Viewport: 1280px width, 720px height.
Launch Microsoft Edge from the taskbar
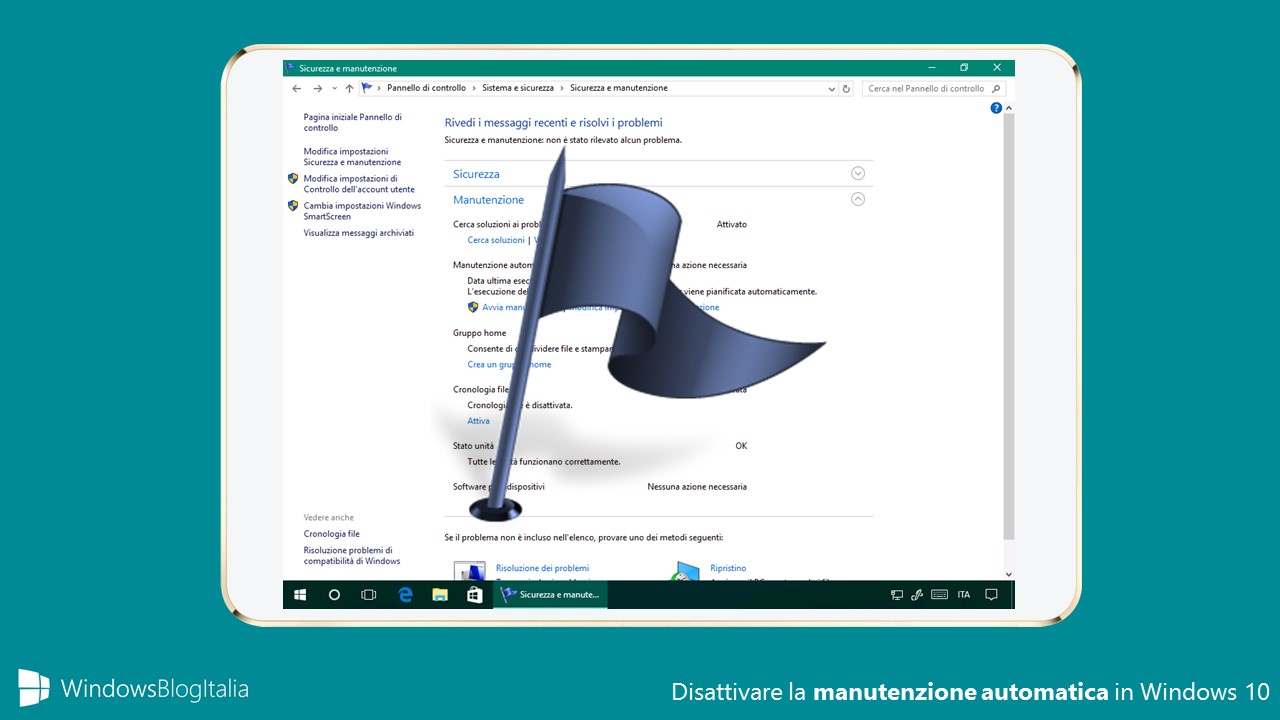coord(405,595)
